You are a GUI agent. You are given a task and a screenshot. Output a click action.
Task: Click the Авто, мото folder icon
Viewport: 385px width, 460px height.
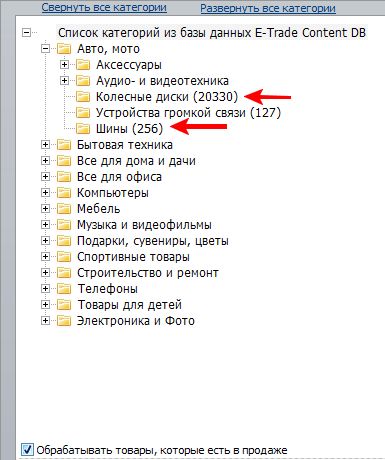pyautogui.click(x=64, y=49)
